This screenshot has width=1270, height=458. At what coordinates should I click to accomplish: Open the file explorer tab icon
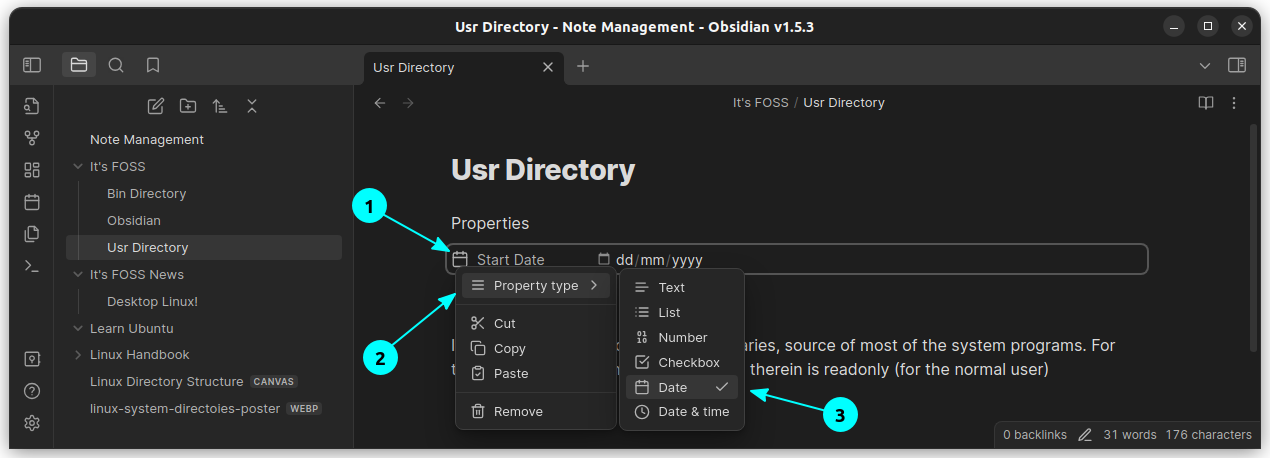[79, 65]
